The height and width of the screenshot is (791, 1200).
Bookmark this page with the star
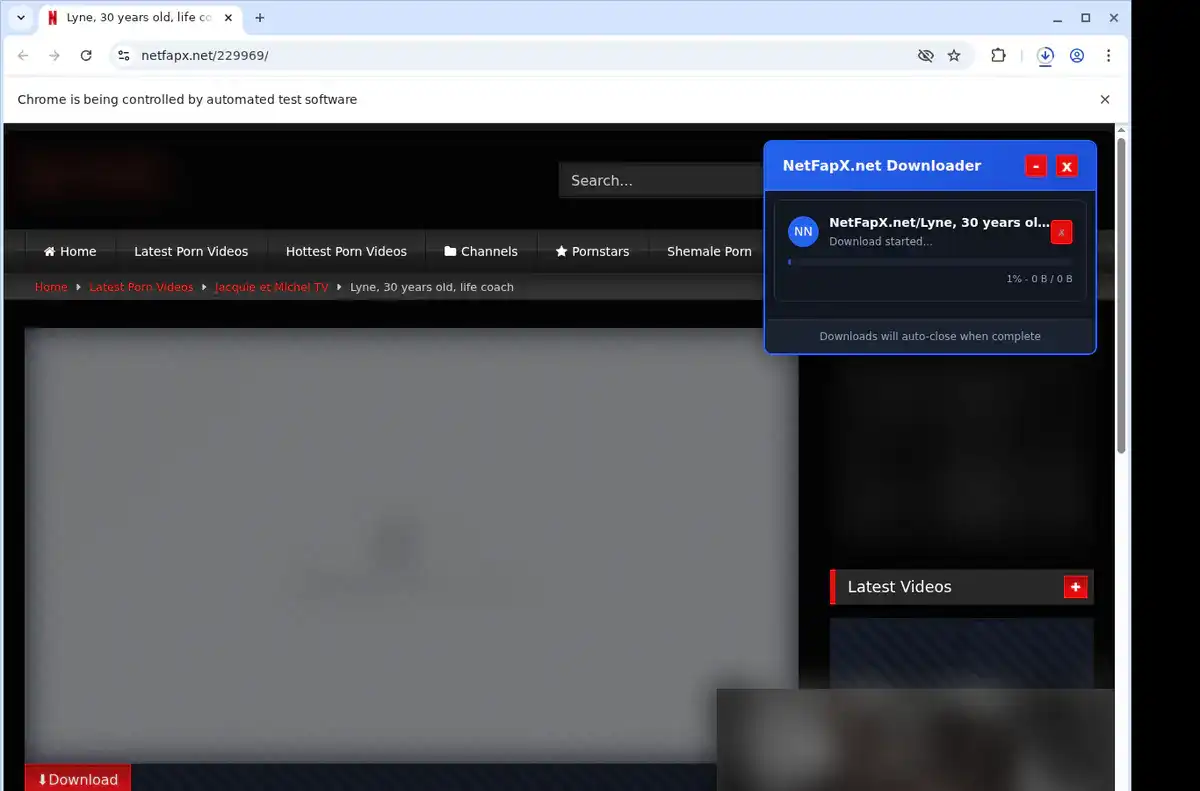tap(954, 56)
